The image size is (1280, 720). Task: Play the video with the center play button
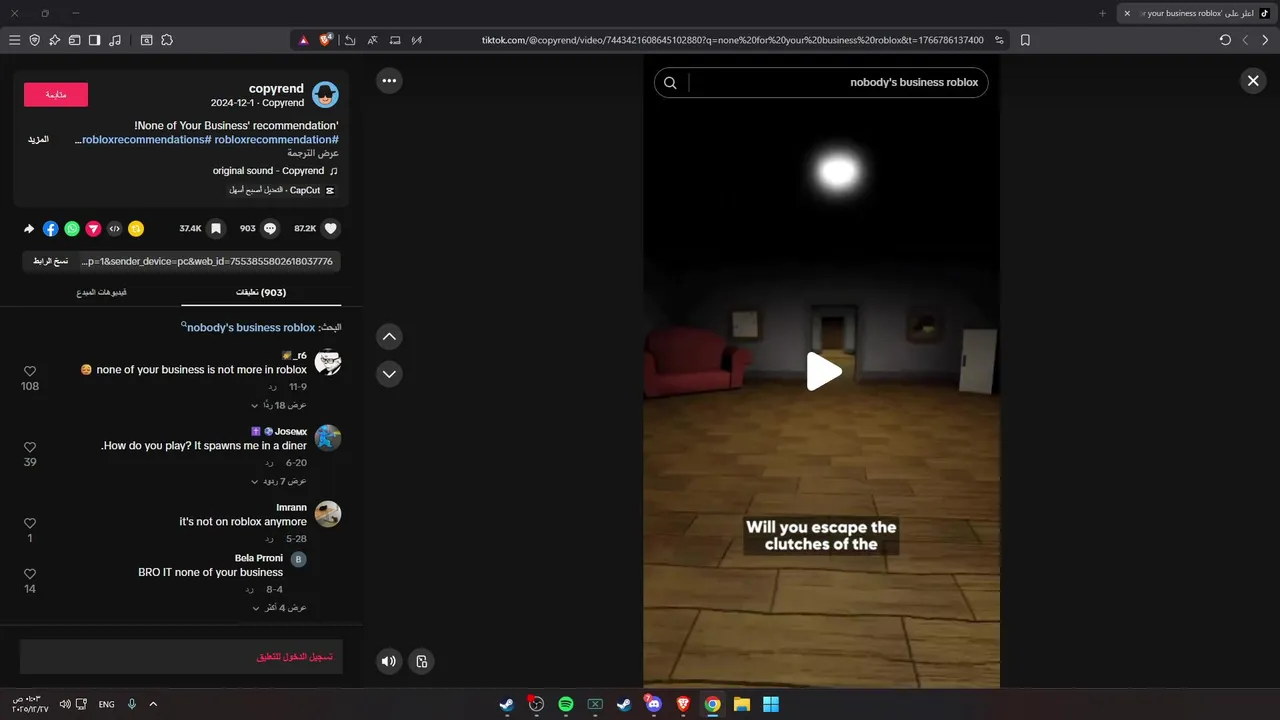tap(823, 371)
